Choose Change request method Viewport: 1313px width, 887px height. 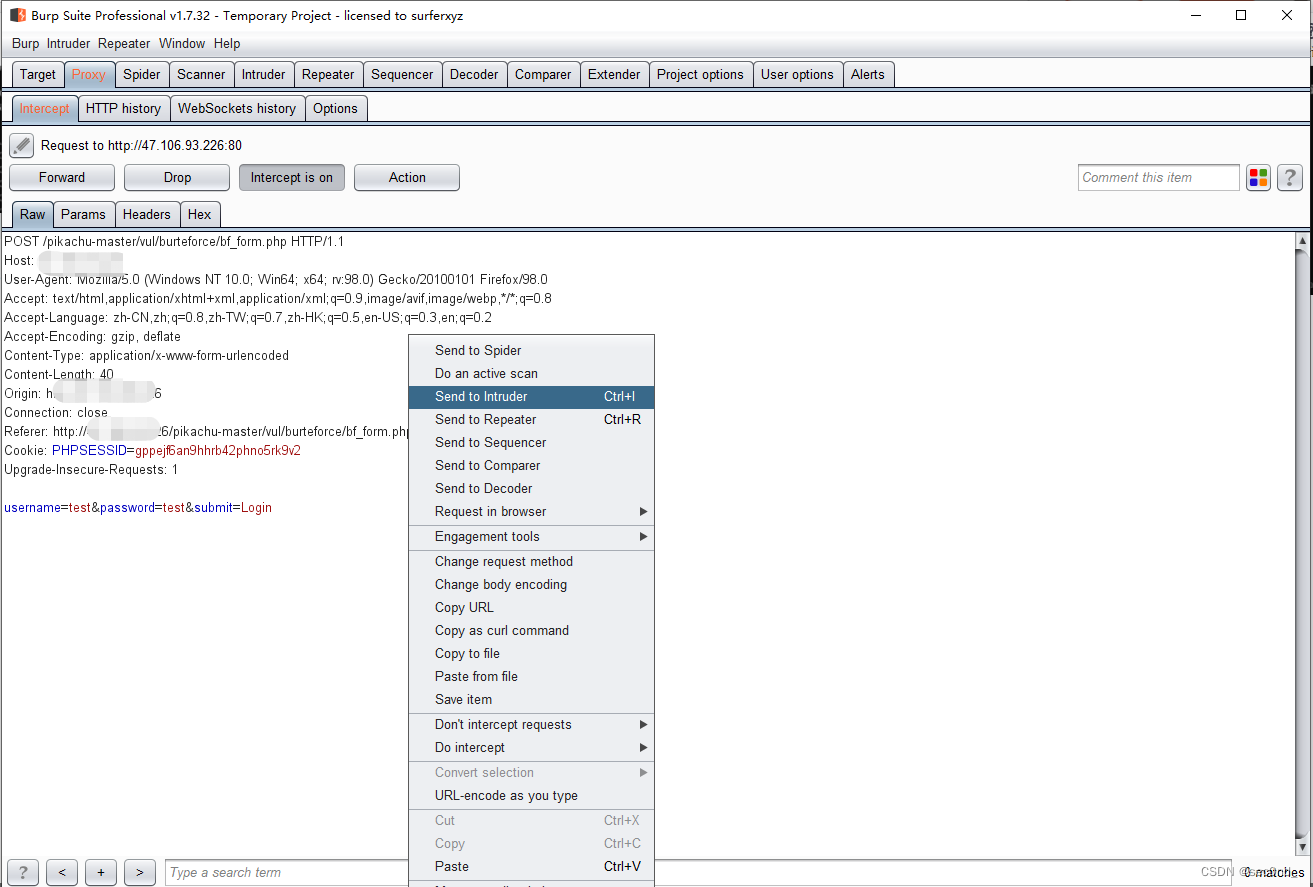click(x=531, y=561)
